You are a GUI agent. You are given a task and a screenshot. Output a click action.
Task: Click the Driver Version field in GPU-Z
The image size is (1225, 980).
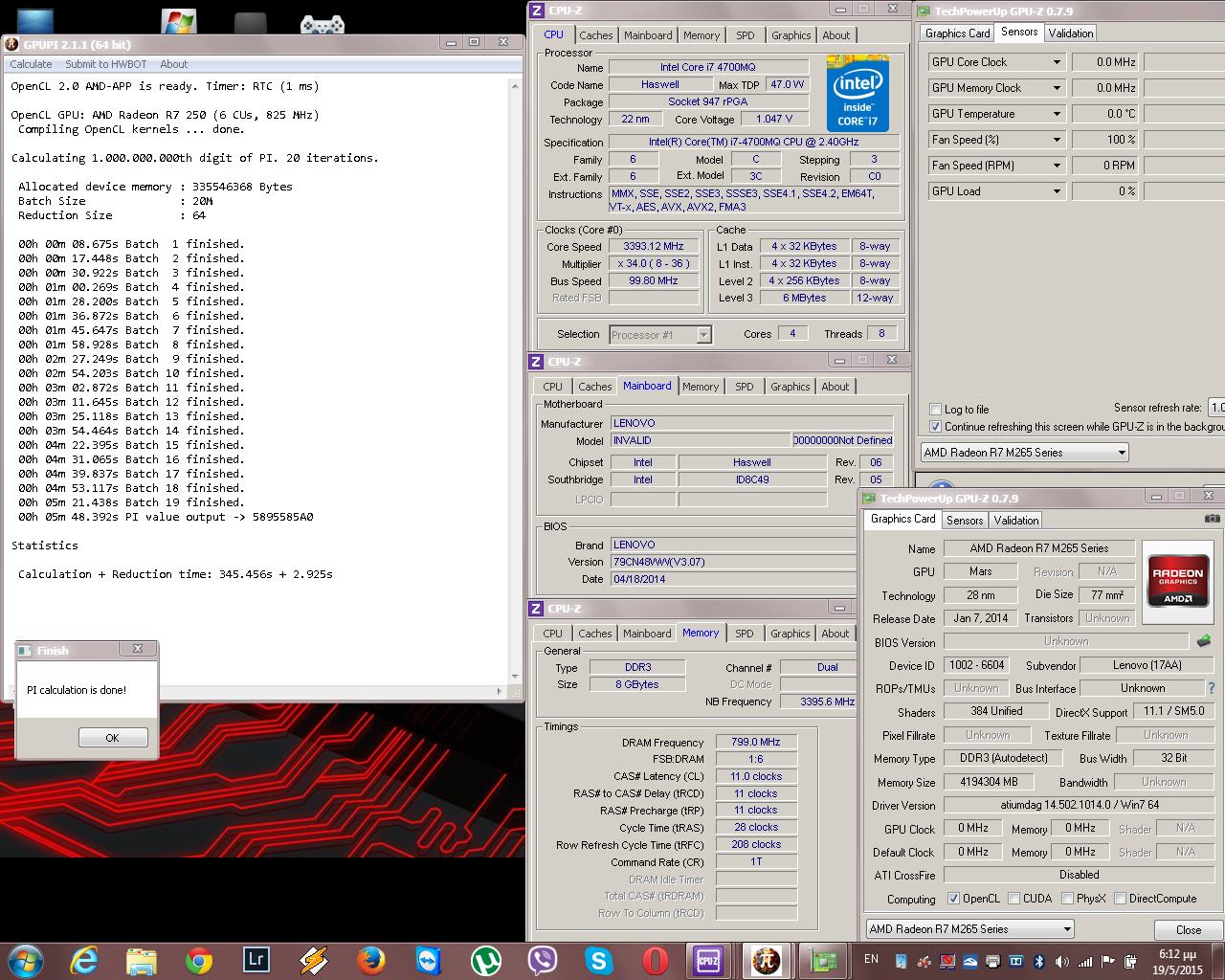[1079, 805]
